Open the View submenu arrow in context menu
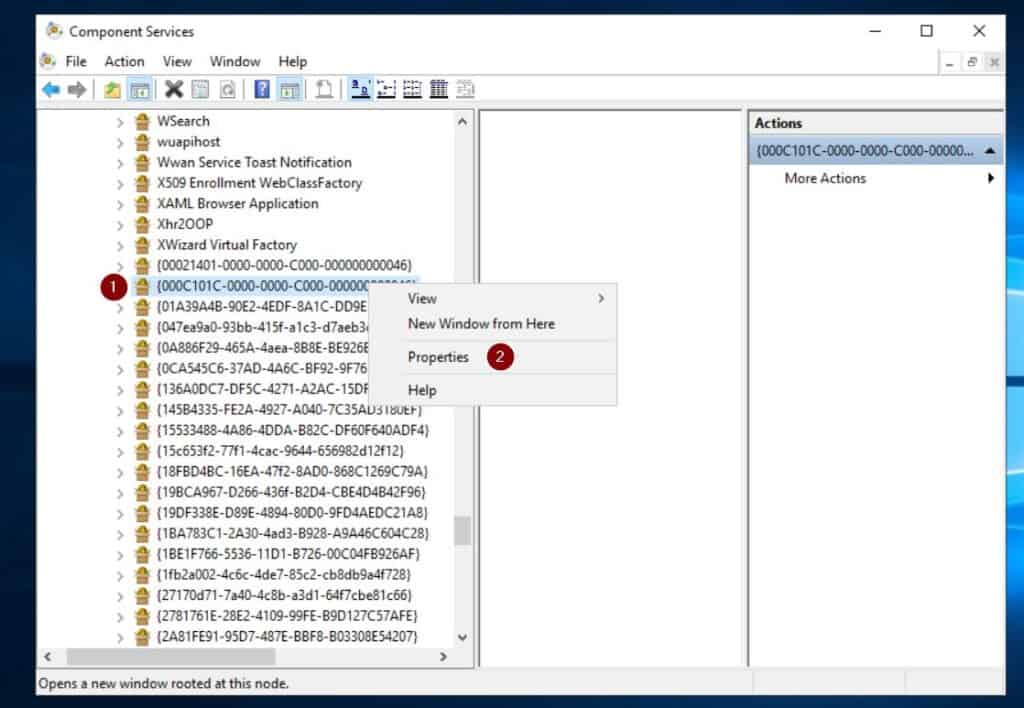The width and height of the screenshot is (1024, 708). click(x=601, y=298)
